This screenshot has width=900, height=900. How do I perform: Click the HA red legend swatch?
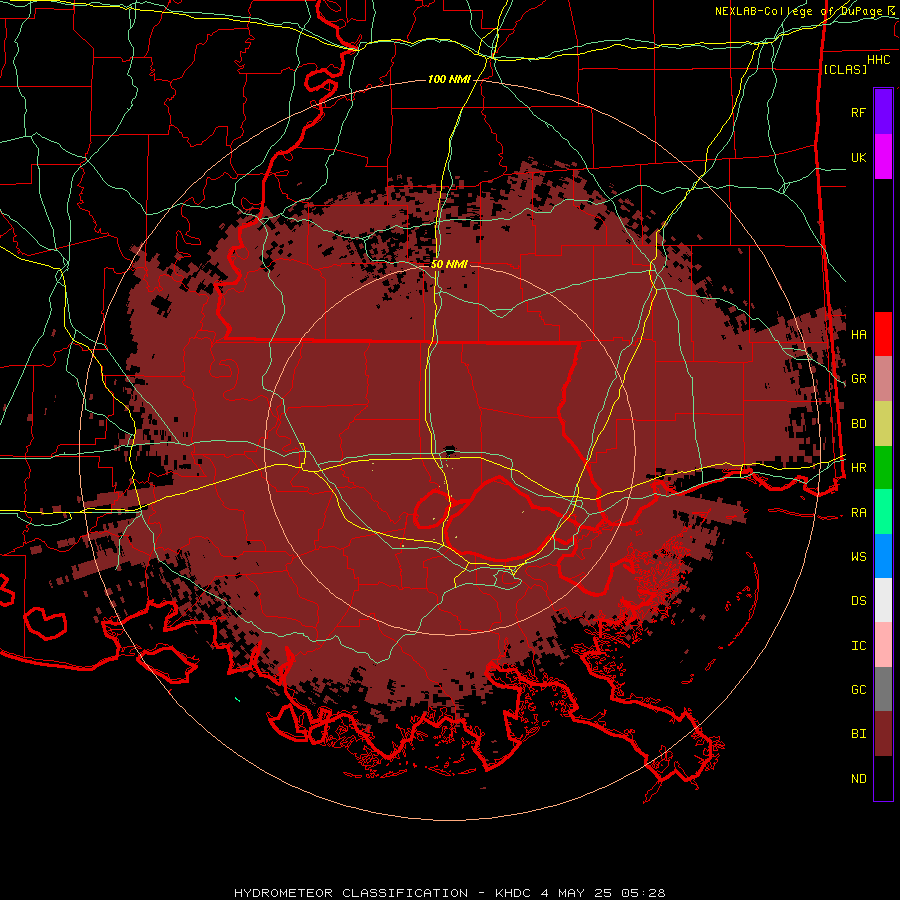(x=883, y=334)
